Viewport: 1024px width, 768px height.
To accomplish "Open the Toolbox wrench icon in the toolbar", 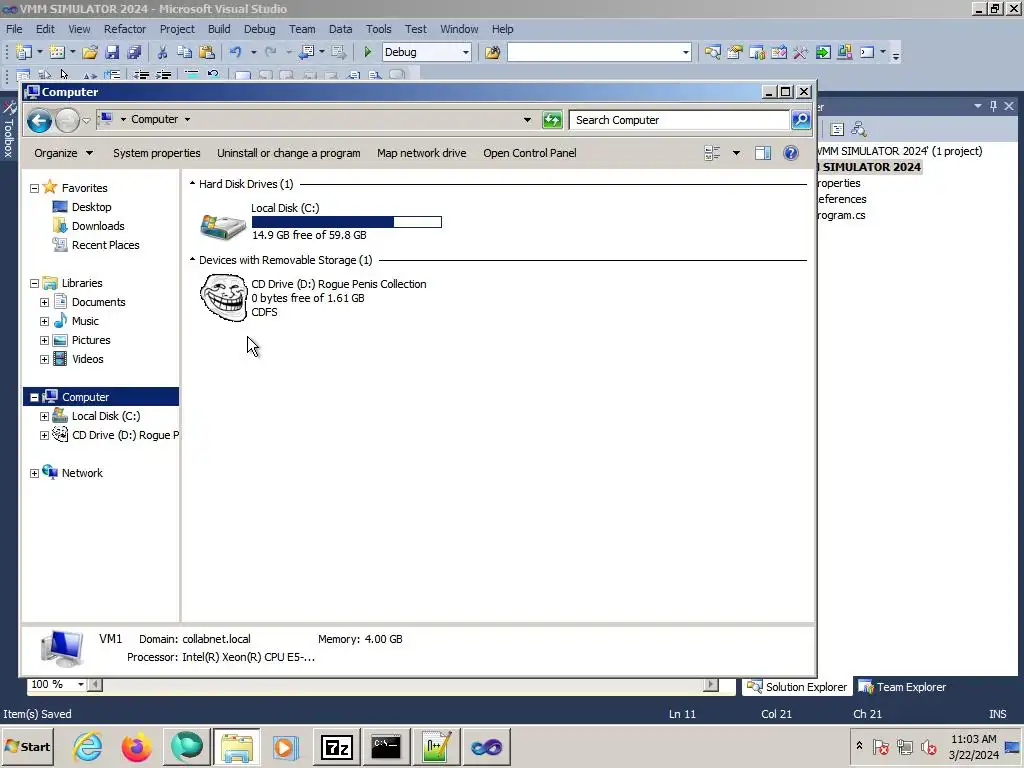I will [801, 52].
